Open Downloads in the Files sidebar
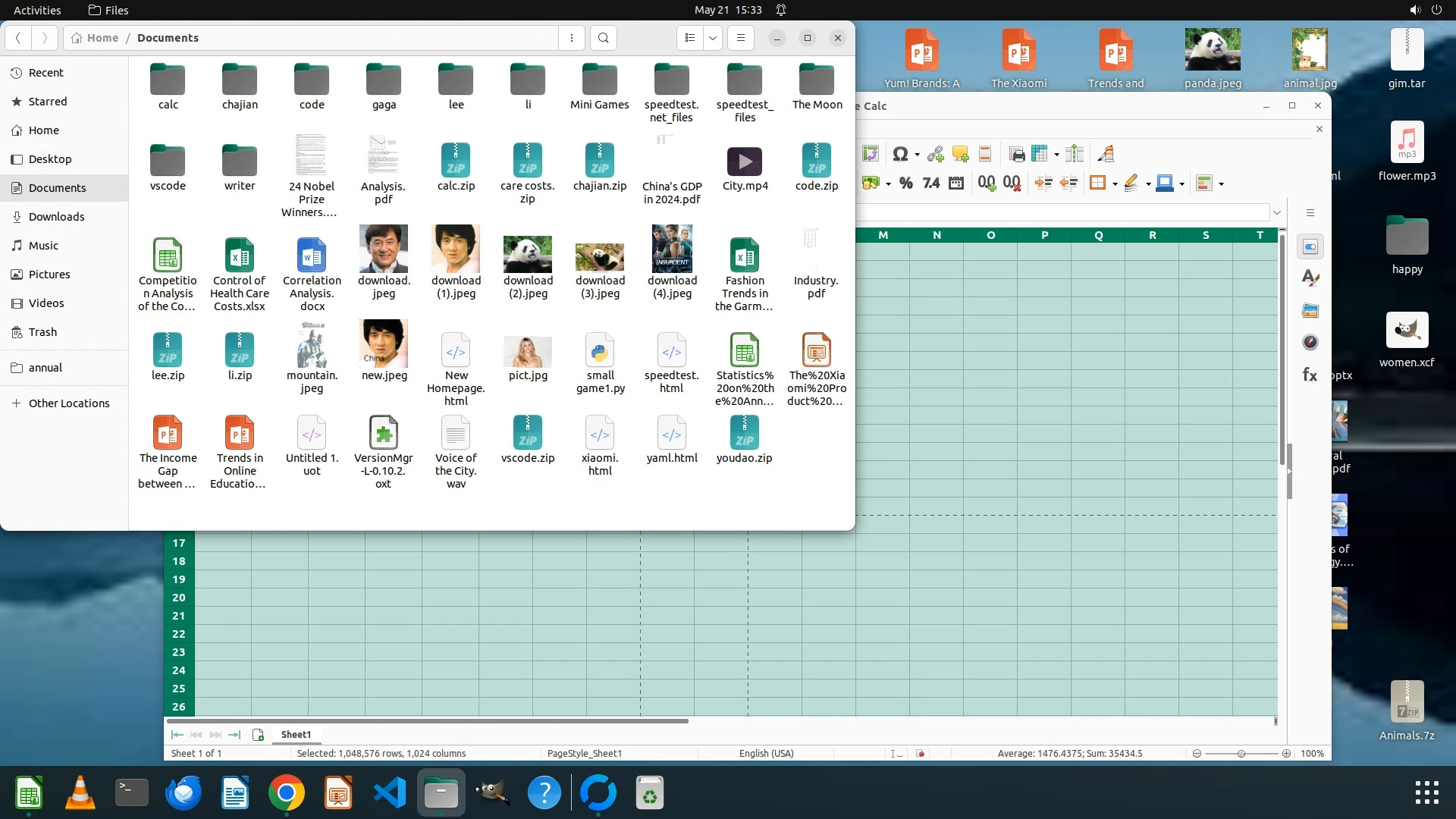Viewport: 1456px width, 819px height. [x=56, y=217]
